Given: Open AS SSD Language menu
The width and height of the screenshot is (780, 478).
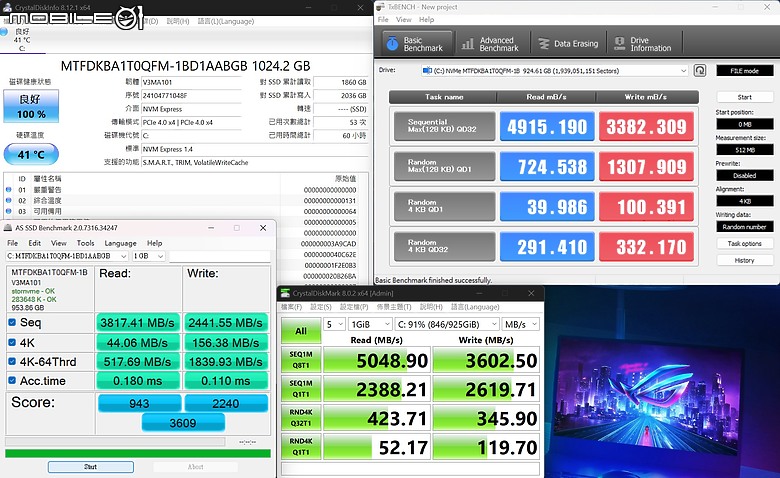Looking at the screenshot, I should click(120, 243).
